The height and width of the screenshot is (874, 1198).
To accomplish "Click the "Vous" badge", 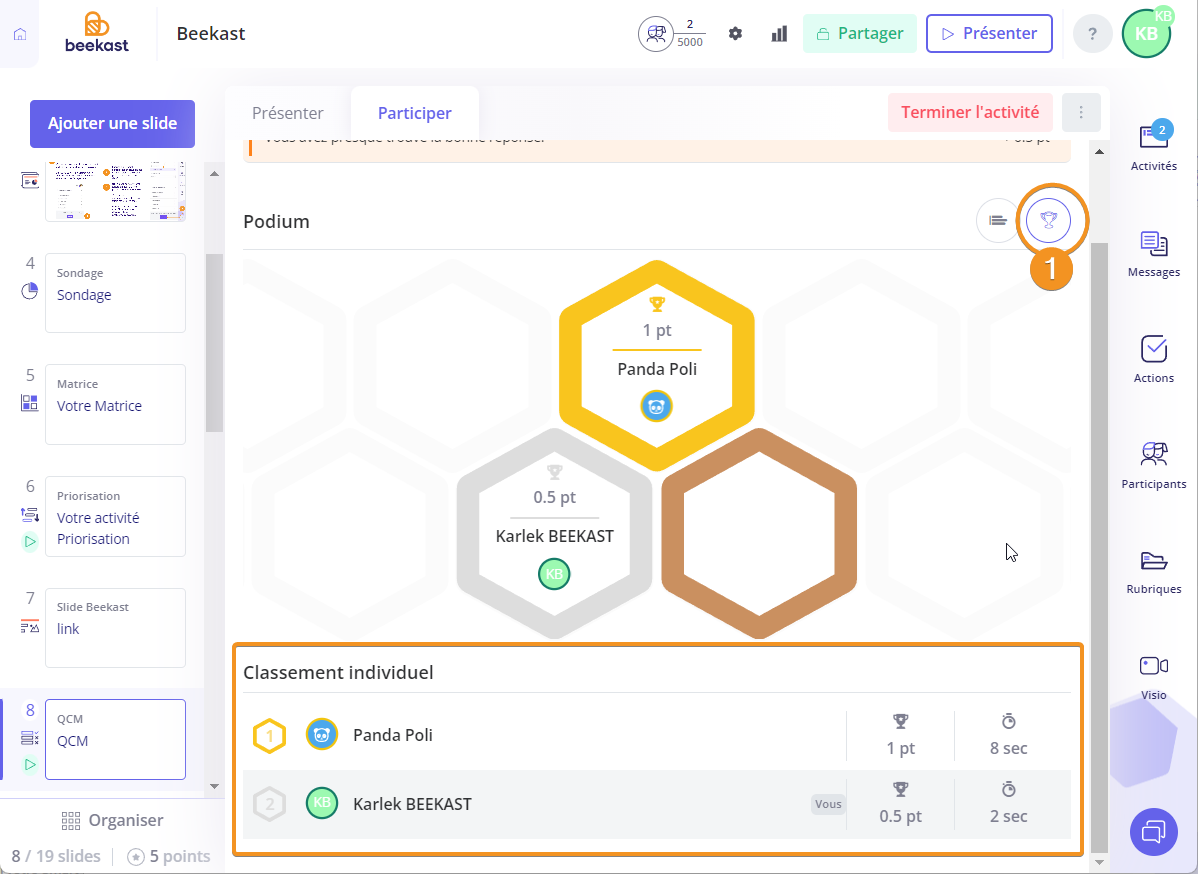I will [x=827, y=804].
